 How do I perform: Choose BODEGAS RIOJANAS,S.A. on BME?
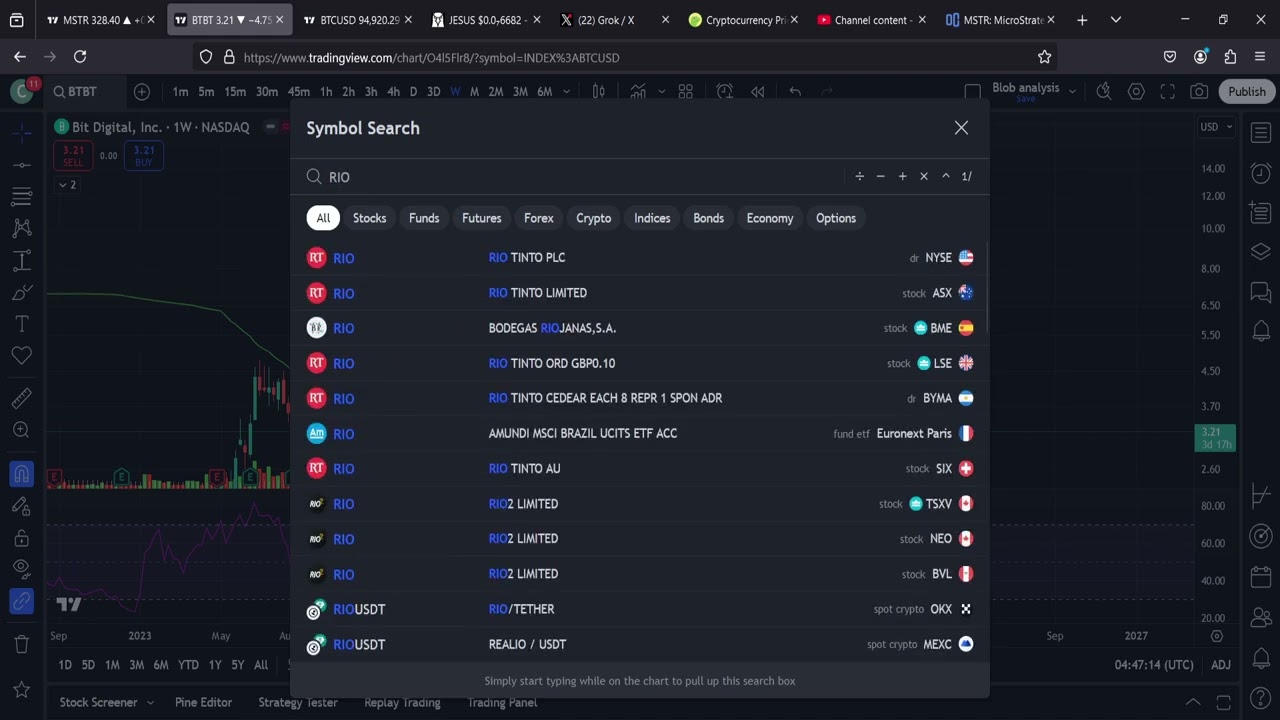(640, 328)
